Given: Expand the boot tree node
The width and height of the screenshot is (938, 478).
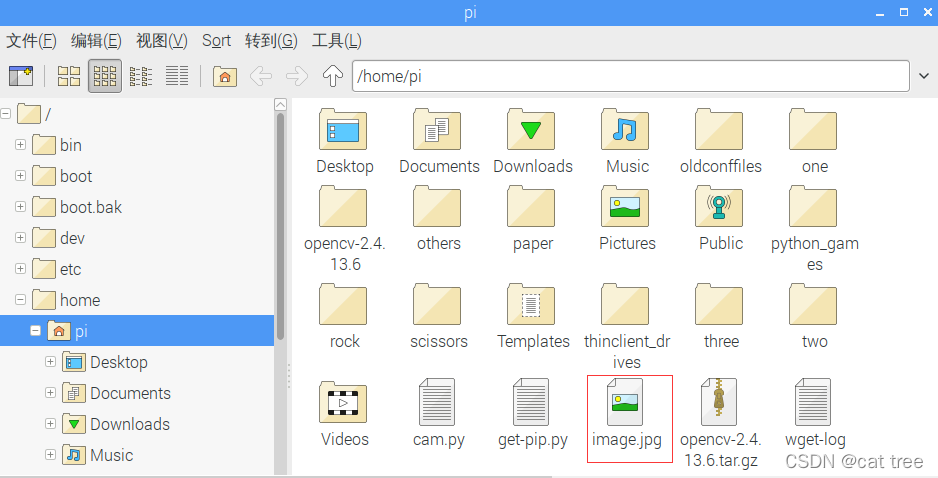Looking at the screenshot, I should (20, 175).
